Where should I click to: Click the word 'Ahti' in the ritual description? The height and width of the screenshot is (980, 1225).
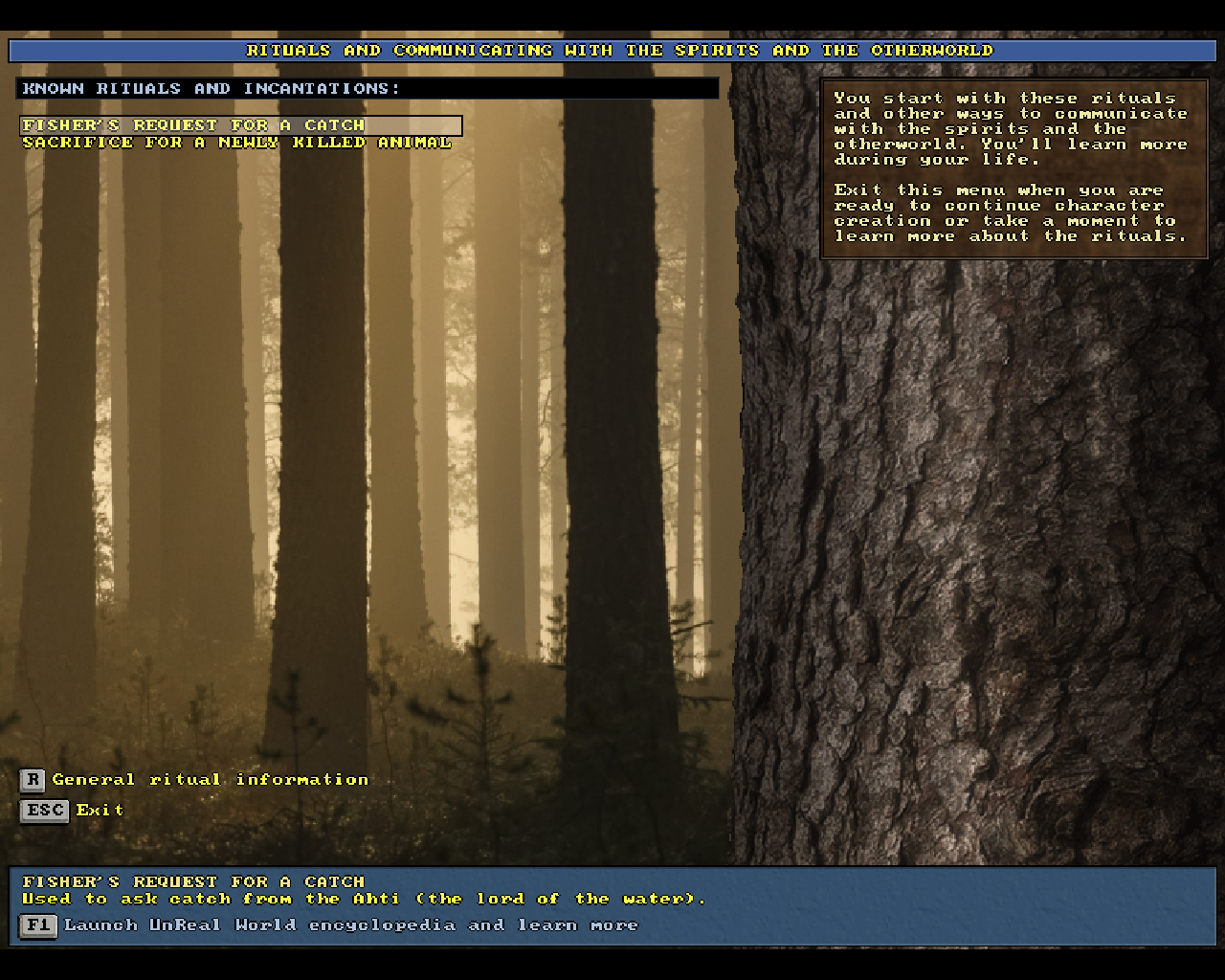pos(377,899)
